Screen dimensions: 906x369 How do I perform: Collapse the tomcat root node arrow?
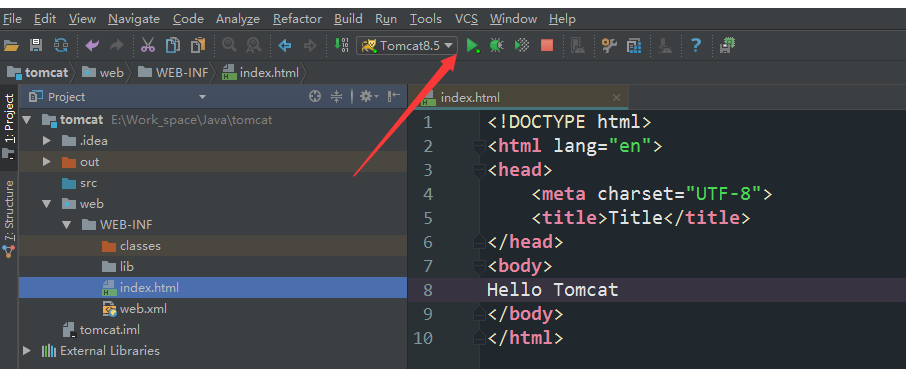coord(27,120)
